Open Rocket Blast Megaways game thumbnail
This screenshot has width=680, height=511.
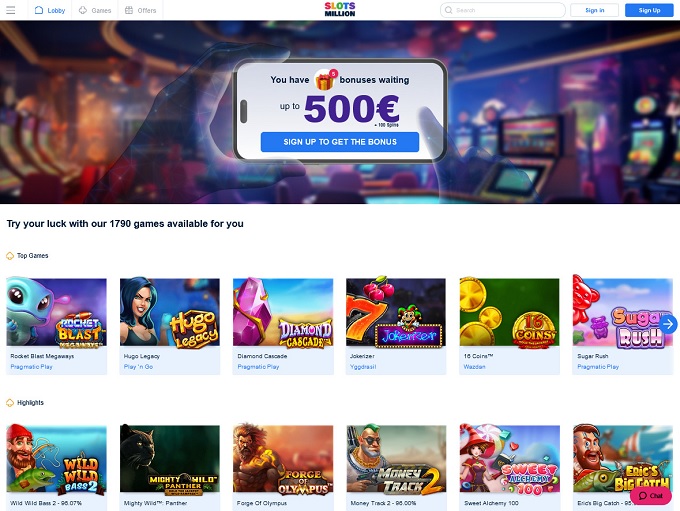pos(56,312)
